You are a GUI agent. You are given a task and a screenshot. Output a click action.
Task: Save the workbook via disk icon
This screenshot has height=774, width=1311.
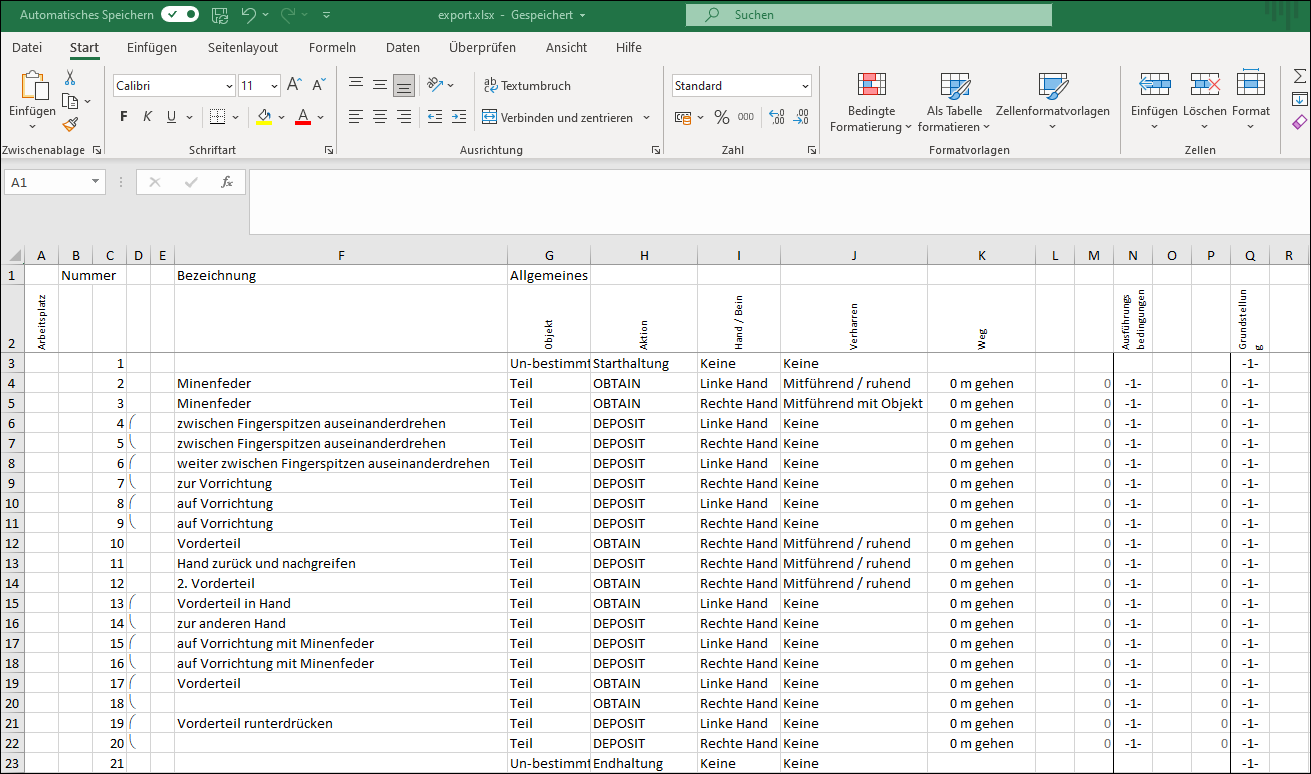tap(220, 15)
